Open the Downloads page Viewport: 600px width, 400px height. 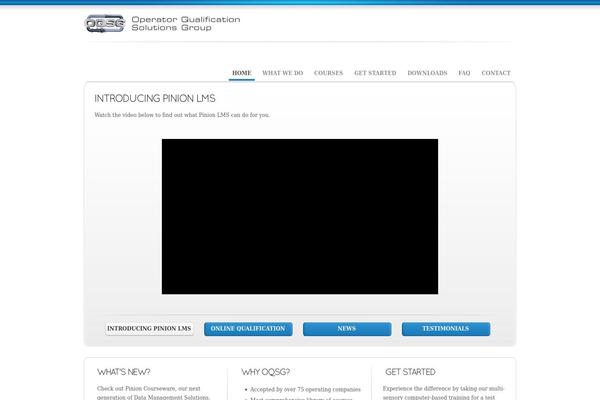[427, 73]
